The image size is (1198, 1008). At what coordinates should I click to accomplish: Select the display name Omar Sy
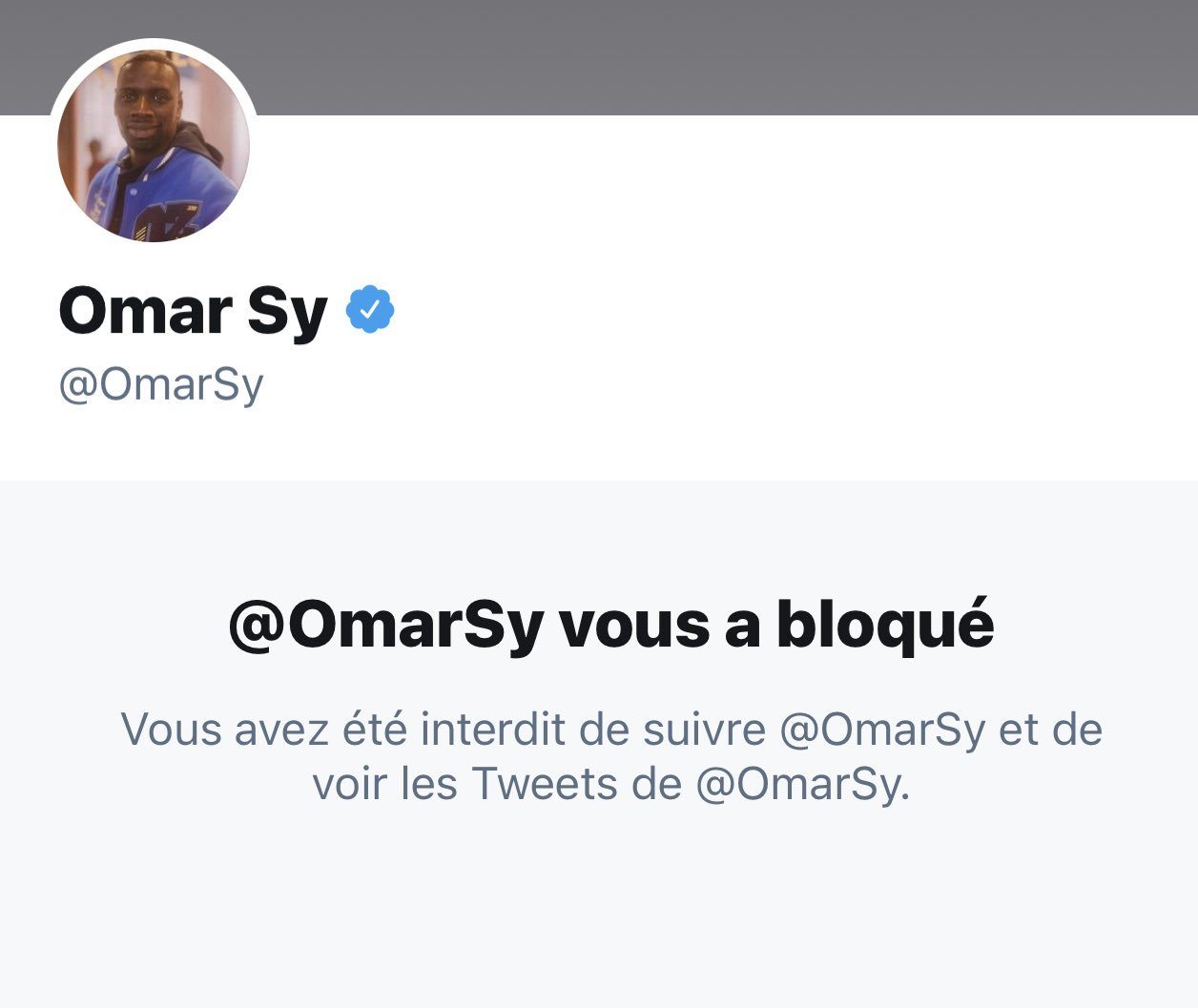(193, 312)
